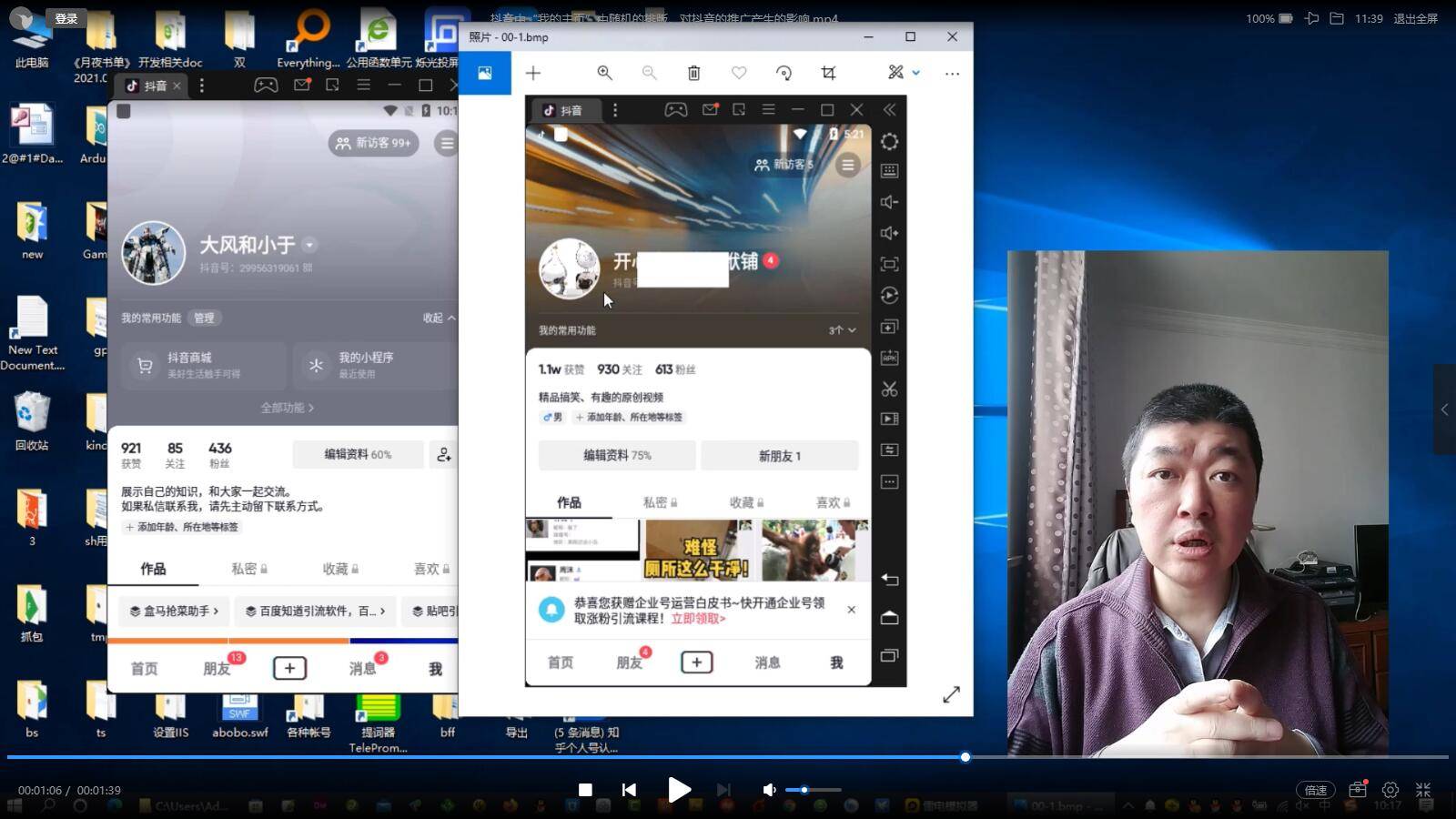Mute the video player volume
This screenshot has height=819, width=1456.
(769, 790)
